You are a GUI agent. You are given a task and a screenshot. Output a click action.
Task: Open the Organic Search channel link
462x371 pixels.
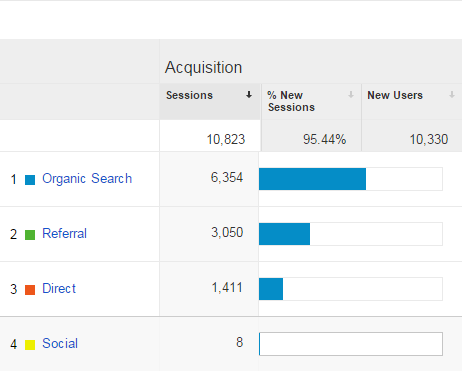coord(87,179)
